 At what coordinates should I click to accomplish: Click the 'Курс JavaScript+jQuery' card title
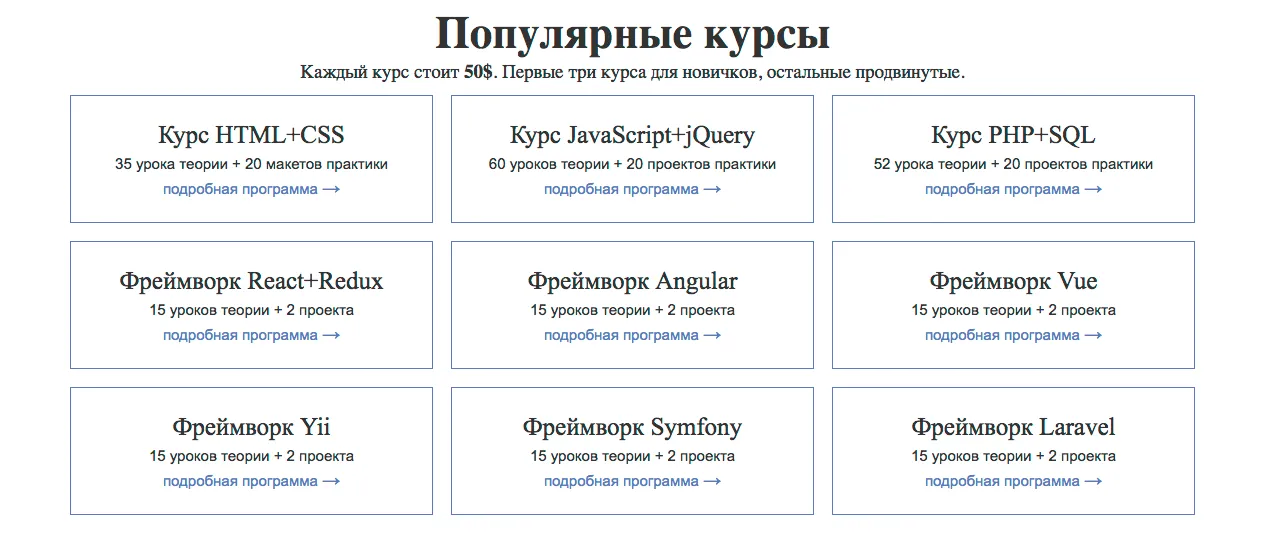tap(632, 135)
